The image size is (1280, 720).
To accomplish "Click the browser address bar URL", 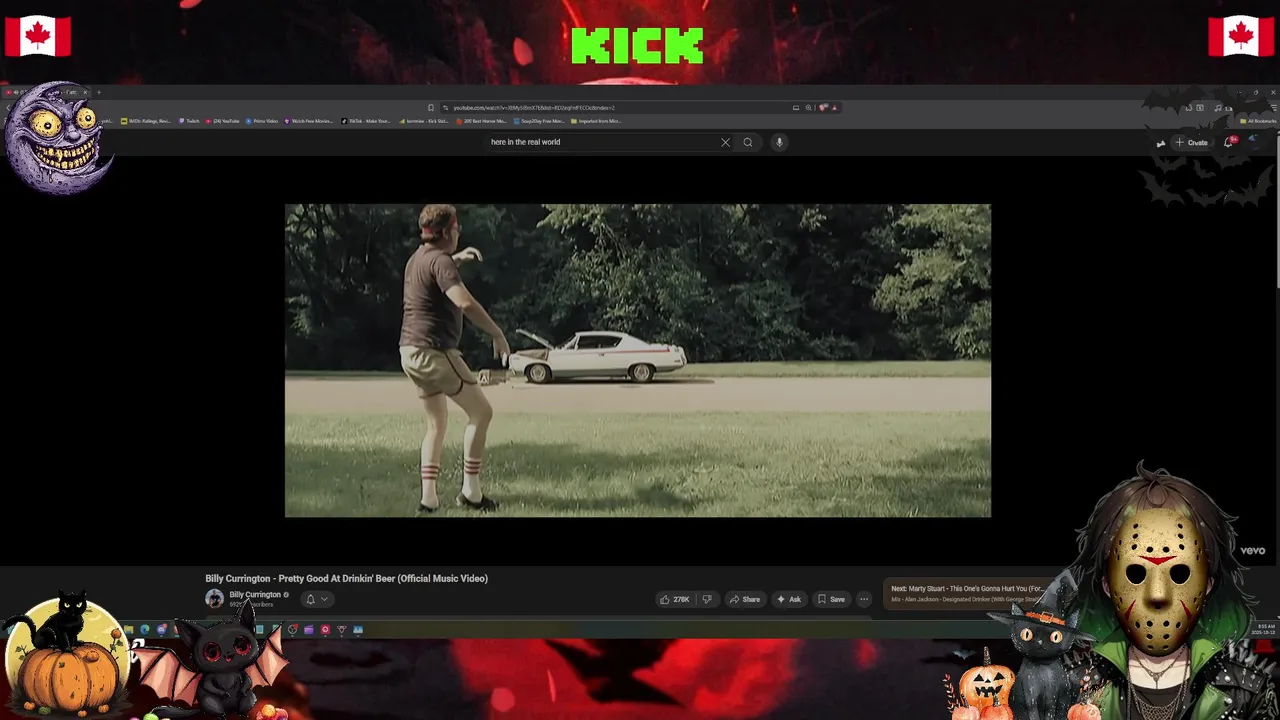I will click(534, 107).
